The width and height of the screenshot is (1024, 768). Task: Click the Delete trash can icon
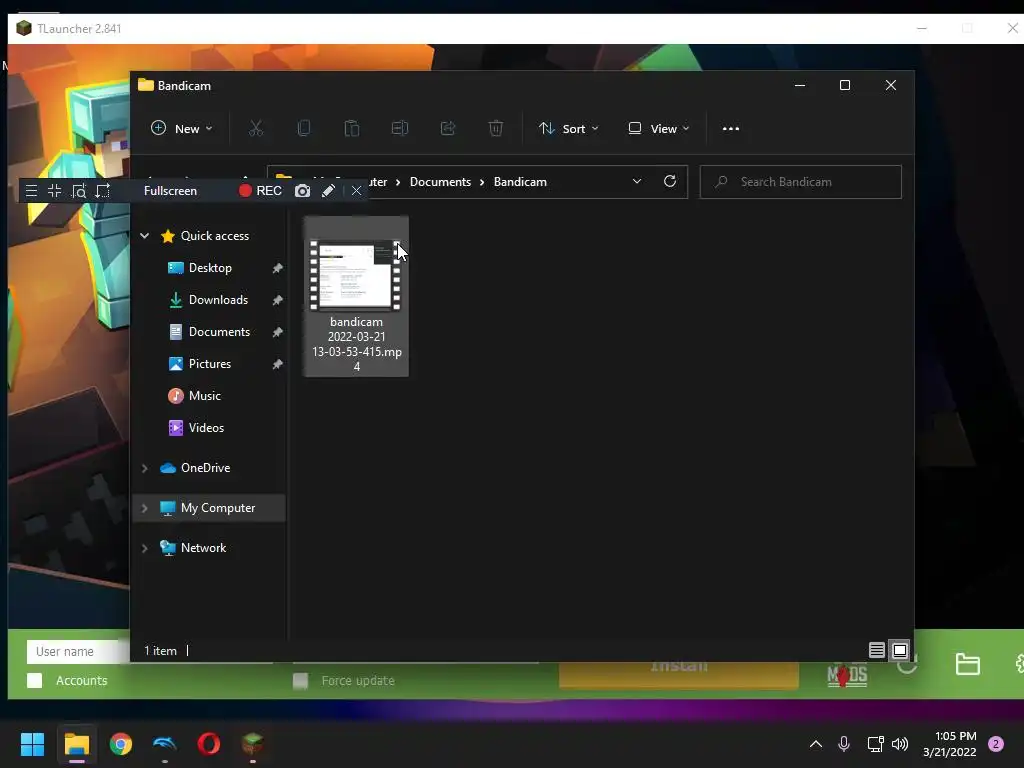tap(496, 129)
